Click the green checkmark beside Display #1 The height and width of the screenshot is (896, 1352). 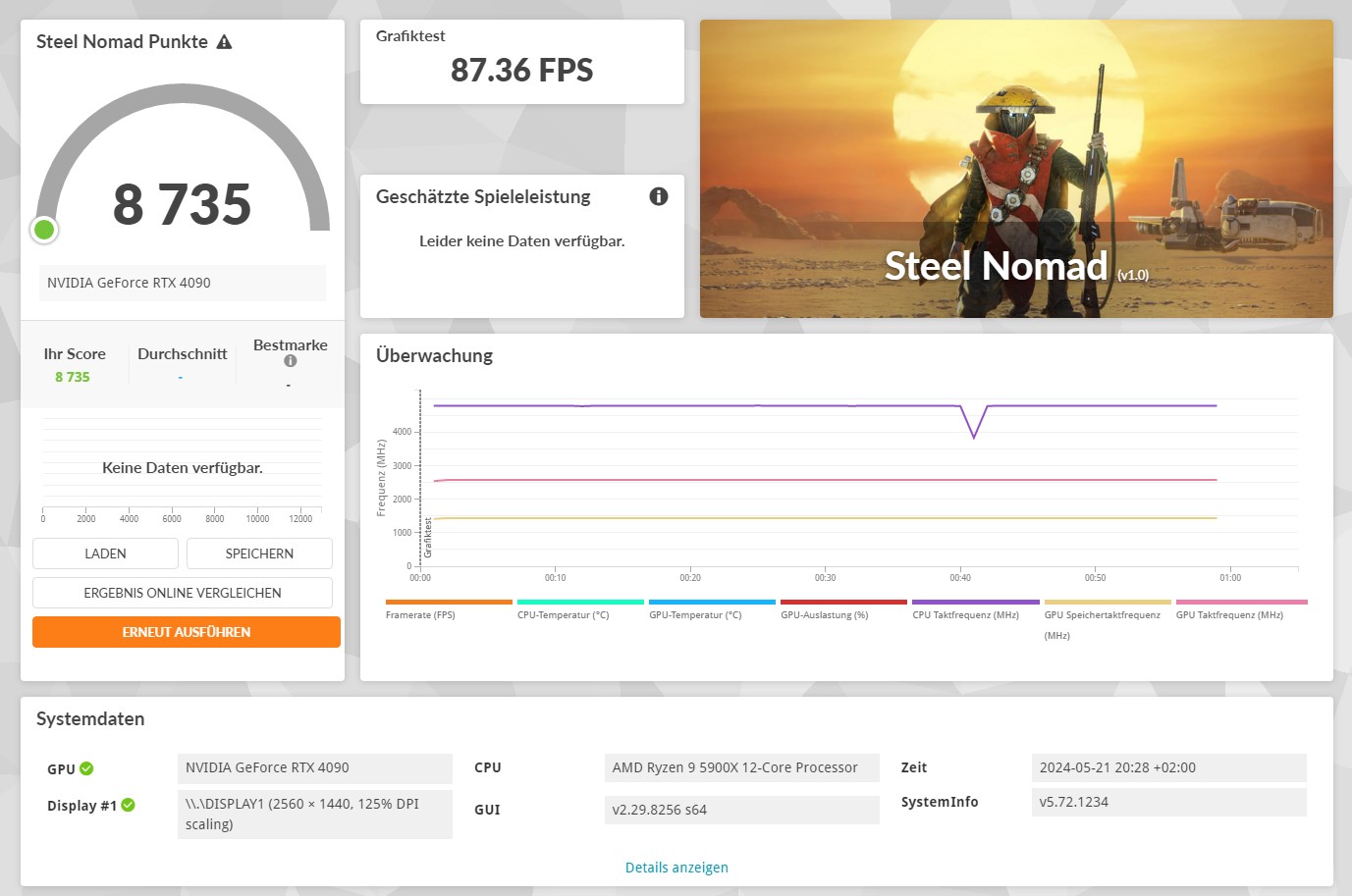tap(129, 804)
